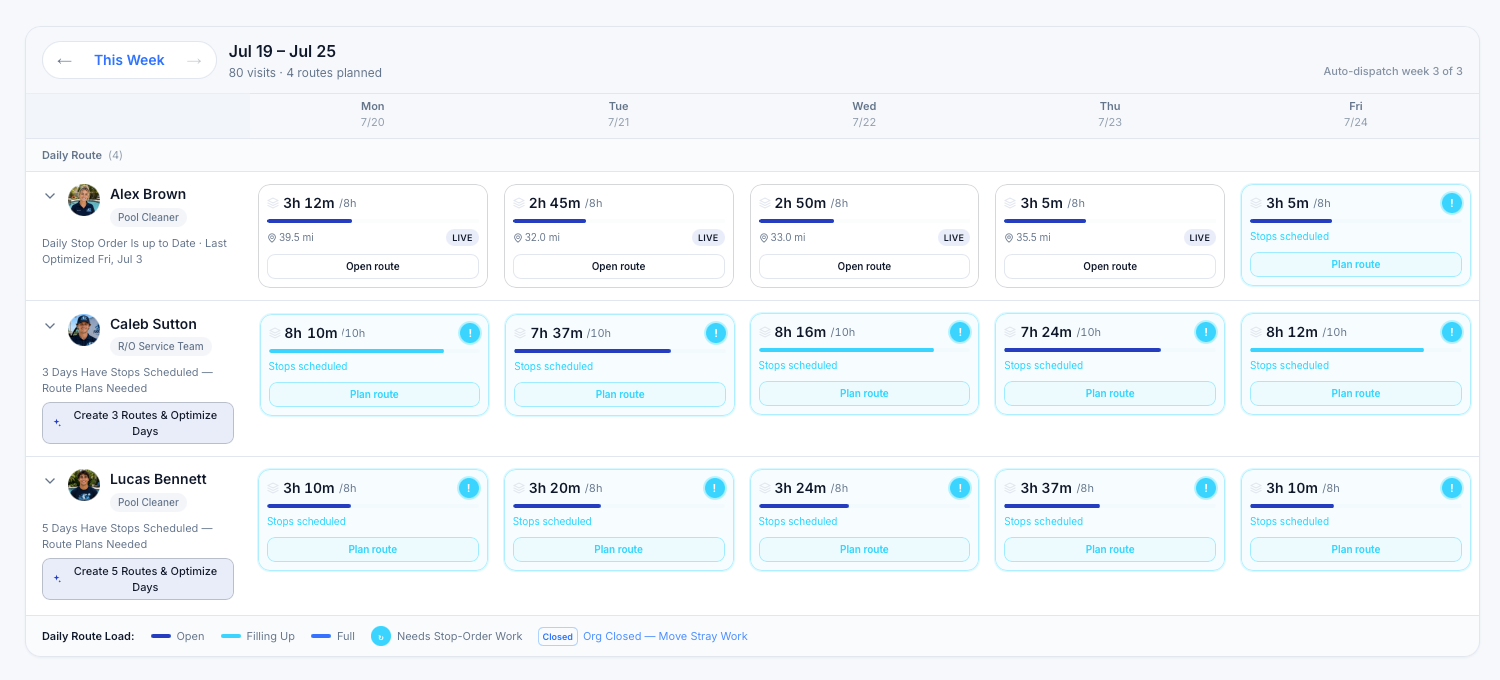Click the next week right arrow
The height and width of the screenshot is (680, 1500).
pos(194,61)
